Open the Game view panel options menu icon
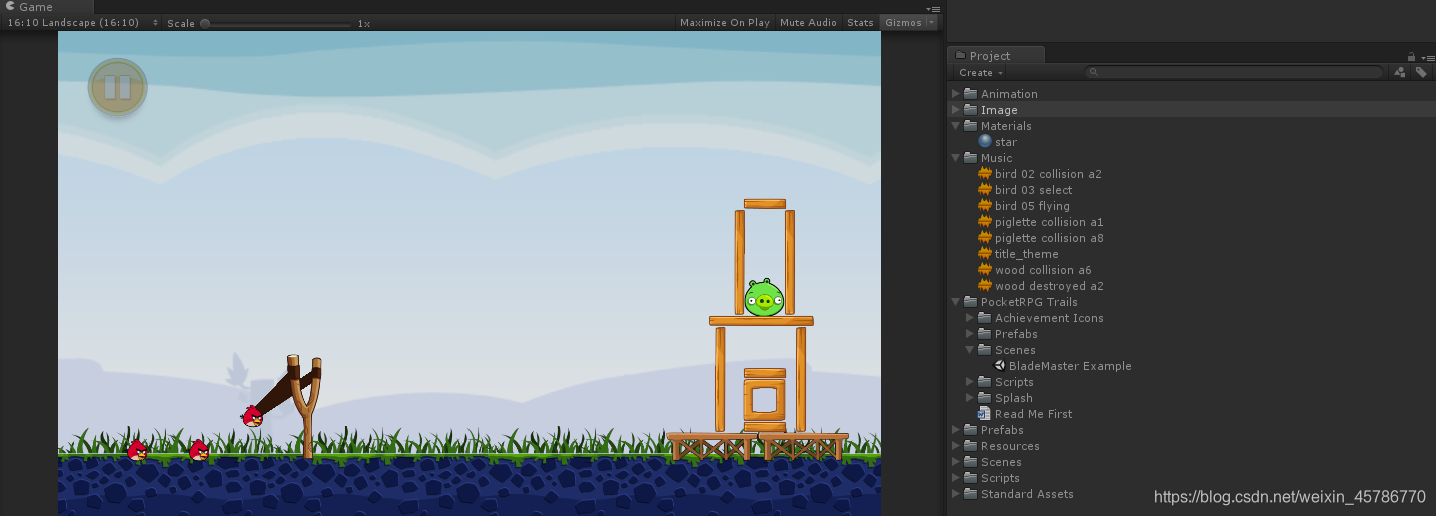1436x516 pixels. [x=934, y=8]
